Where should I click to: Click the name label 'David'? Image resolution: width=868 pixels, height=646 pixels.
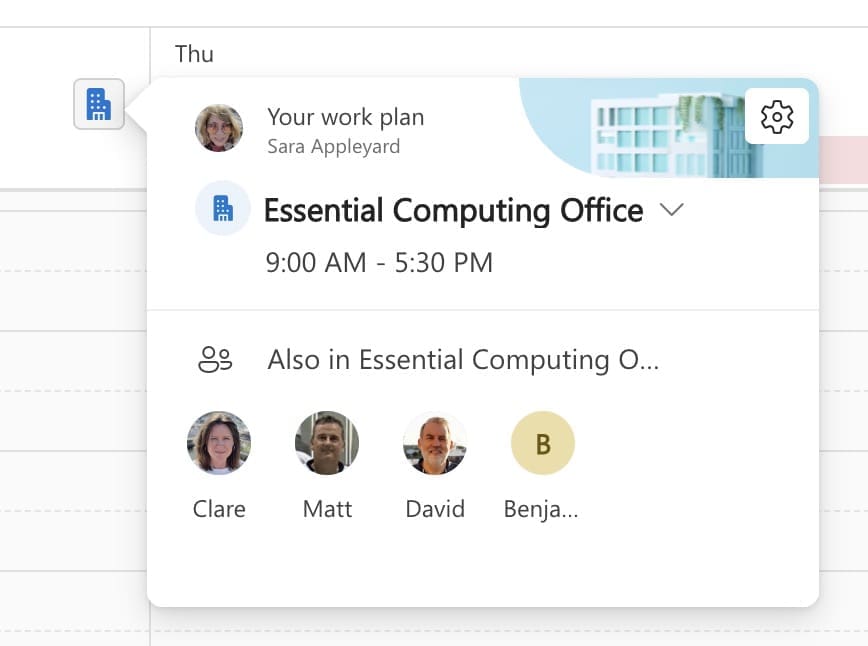click(435, 509)
